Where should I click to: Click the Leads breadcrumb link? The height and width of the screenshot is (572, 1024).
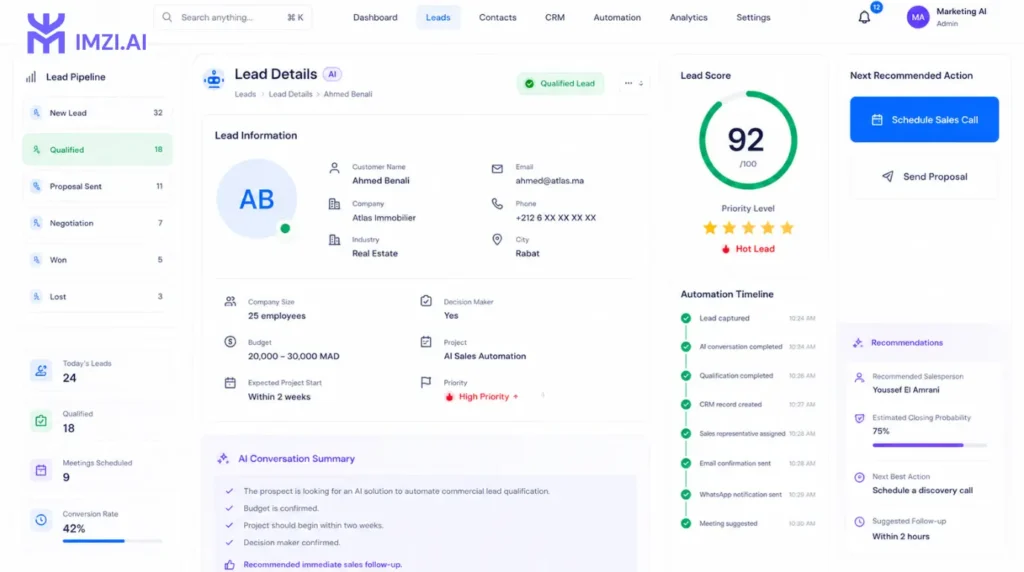pos(246,94)
